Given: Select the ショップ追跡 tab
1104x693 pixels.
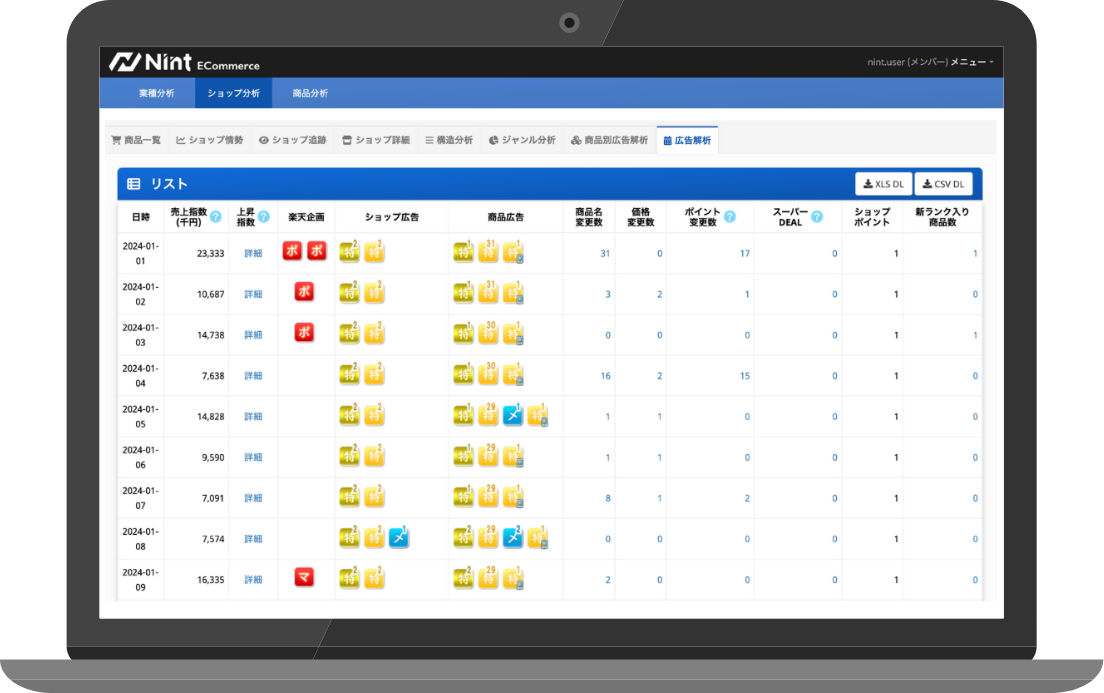Looking at the screenshot, I should click(292, 140).
